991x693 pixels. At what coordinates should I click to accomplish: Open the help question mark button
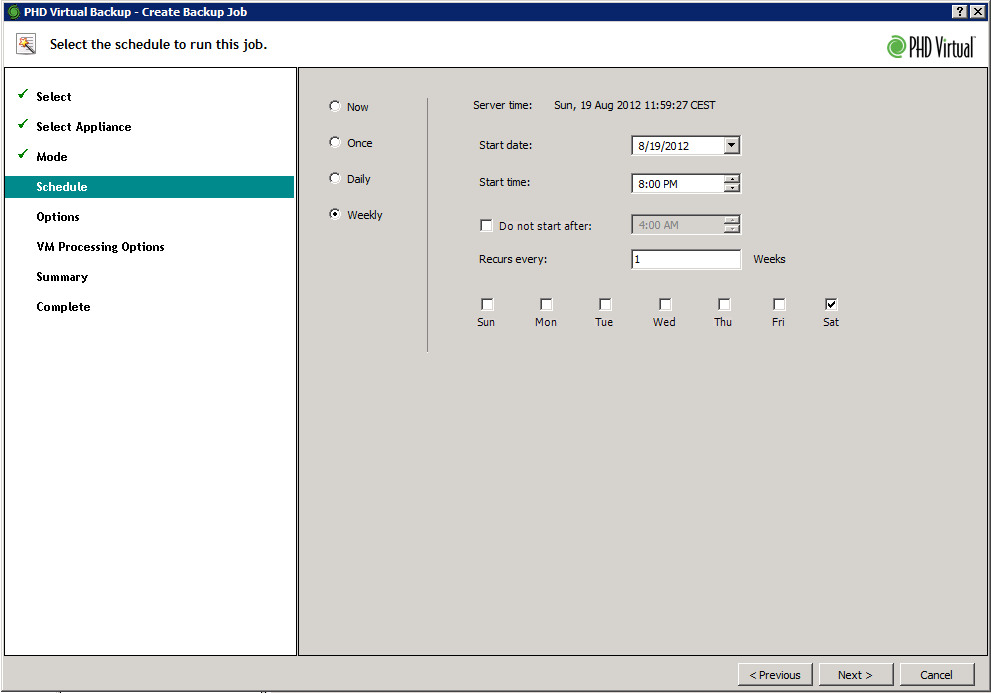tap(959, 11)
